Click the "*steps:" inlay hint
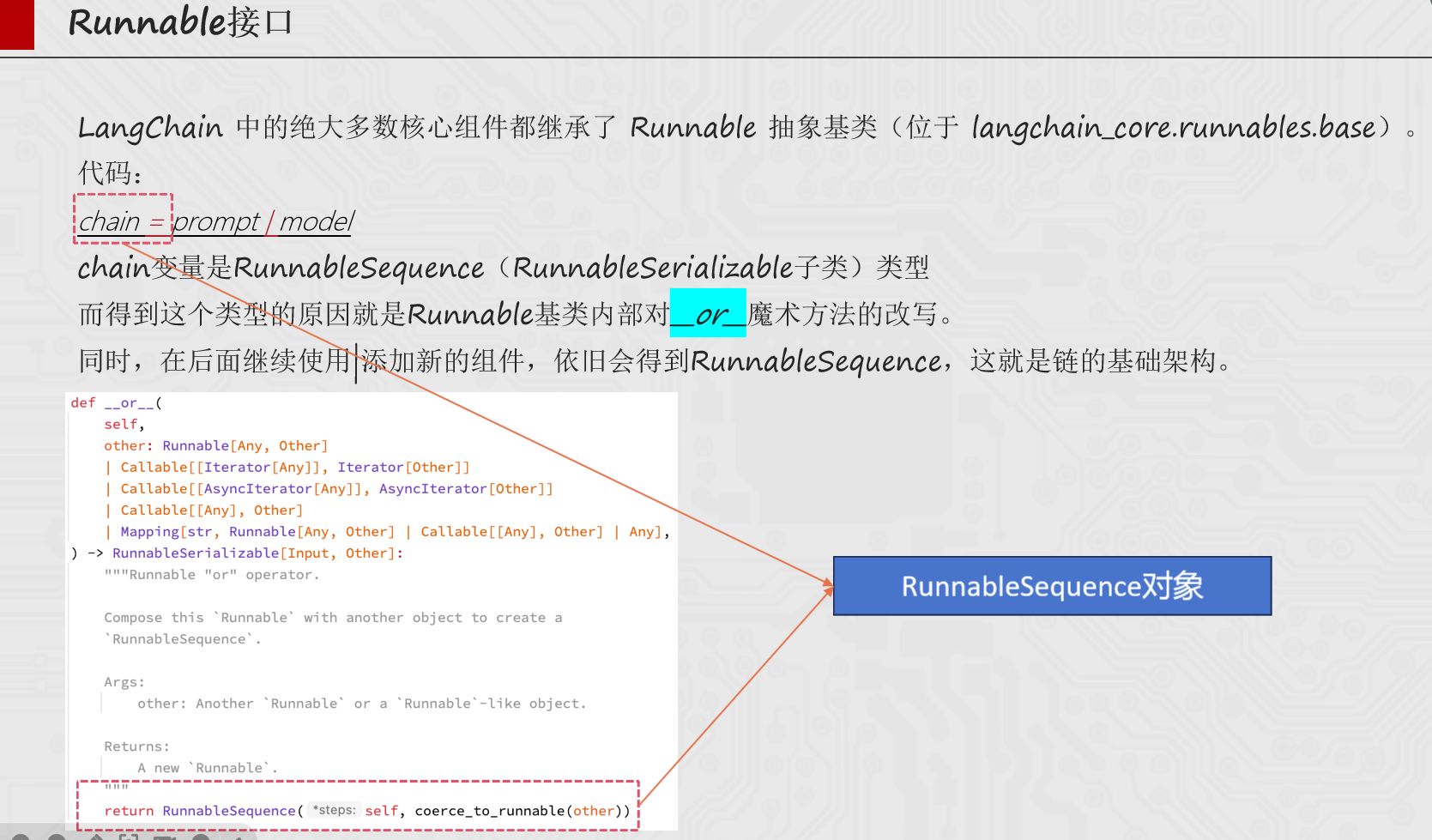The height and width of the screenshot is (840, 1432). tap(334, 810)
